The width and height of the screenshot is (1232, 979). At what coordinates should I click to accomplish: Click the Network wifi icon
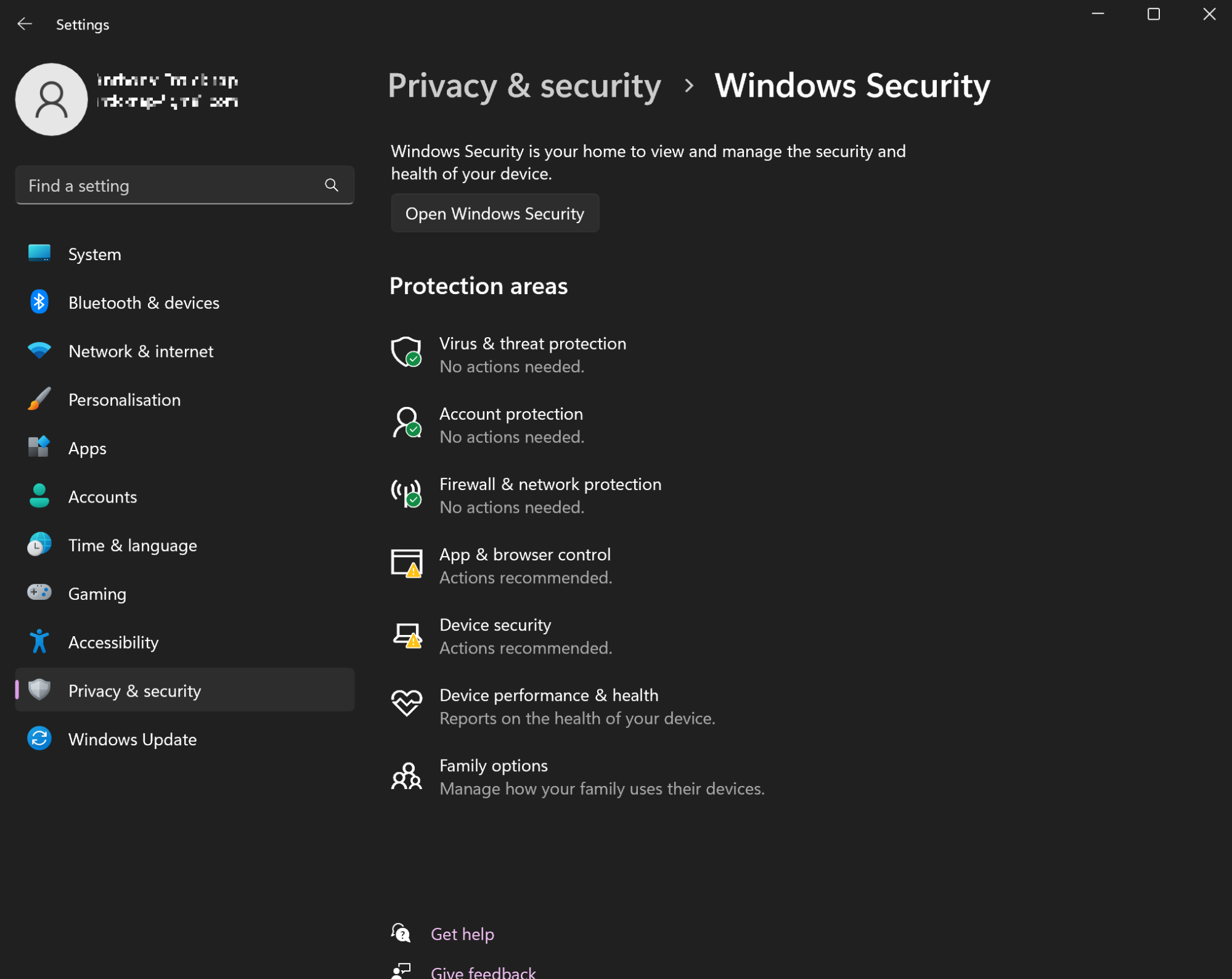click(39, 351)
